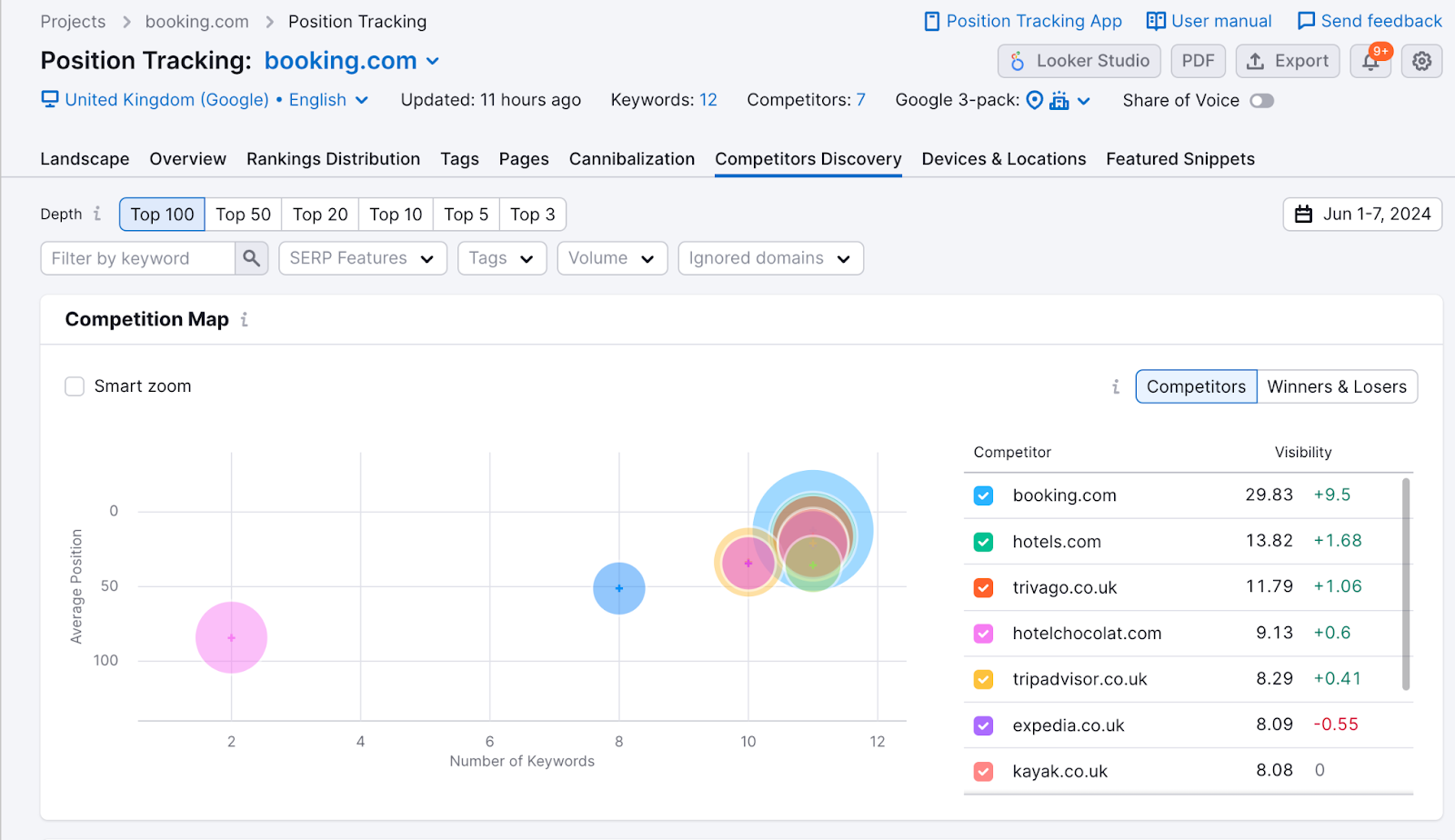Click the search magnifier icon

coord(251,258)
